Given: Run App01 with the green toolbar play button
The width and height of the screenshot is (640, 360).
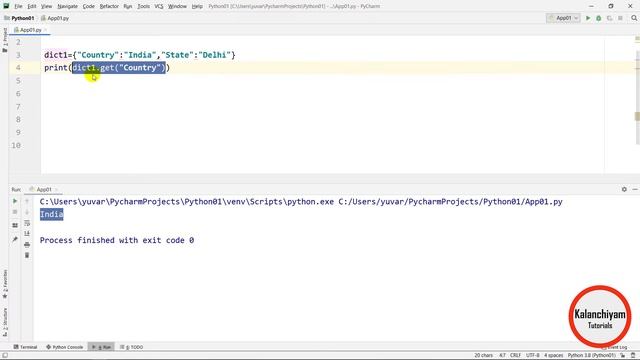Looking at the screenshot, I should tap(588, 18).
